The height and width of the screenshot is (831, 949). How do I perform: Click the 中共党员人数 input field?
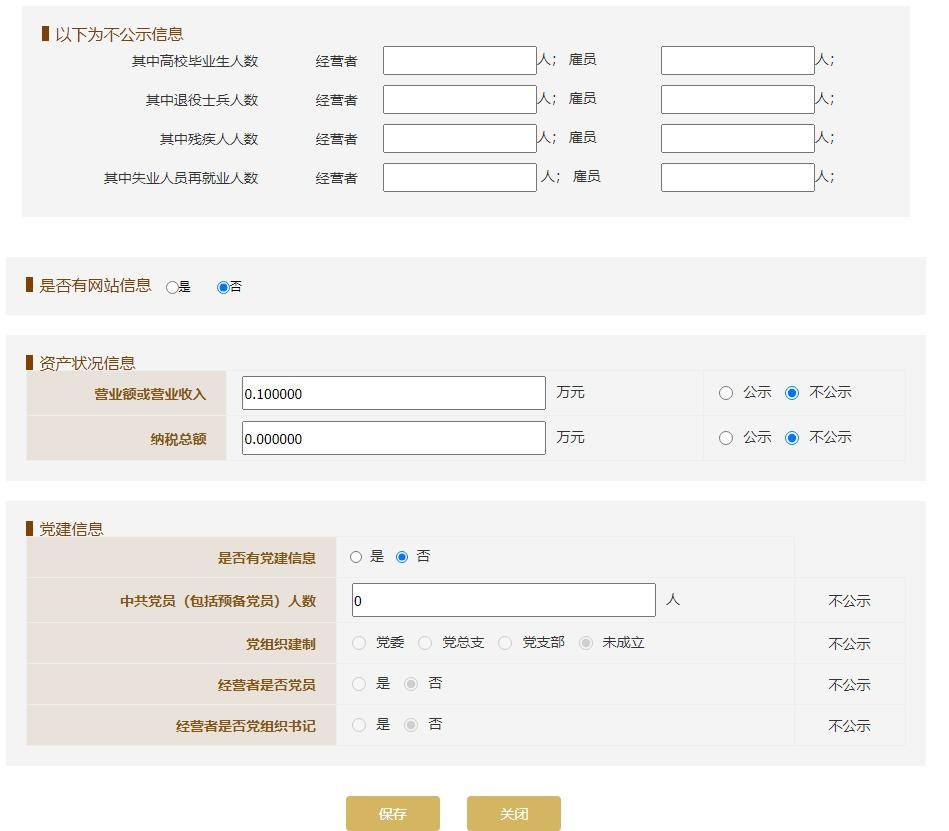coord(503,601)
